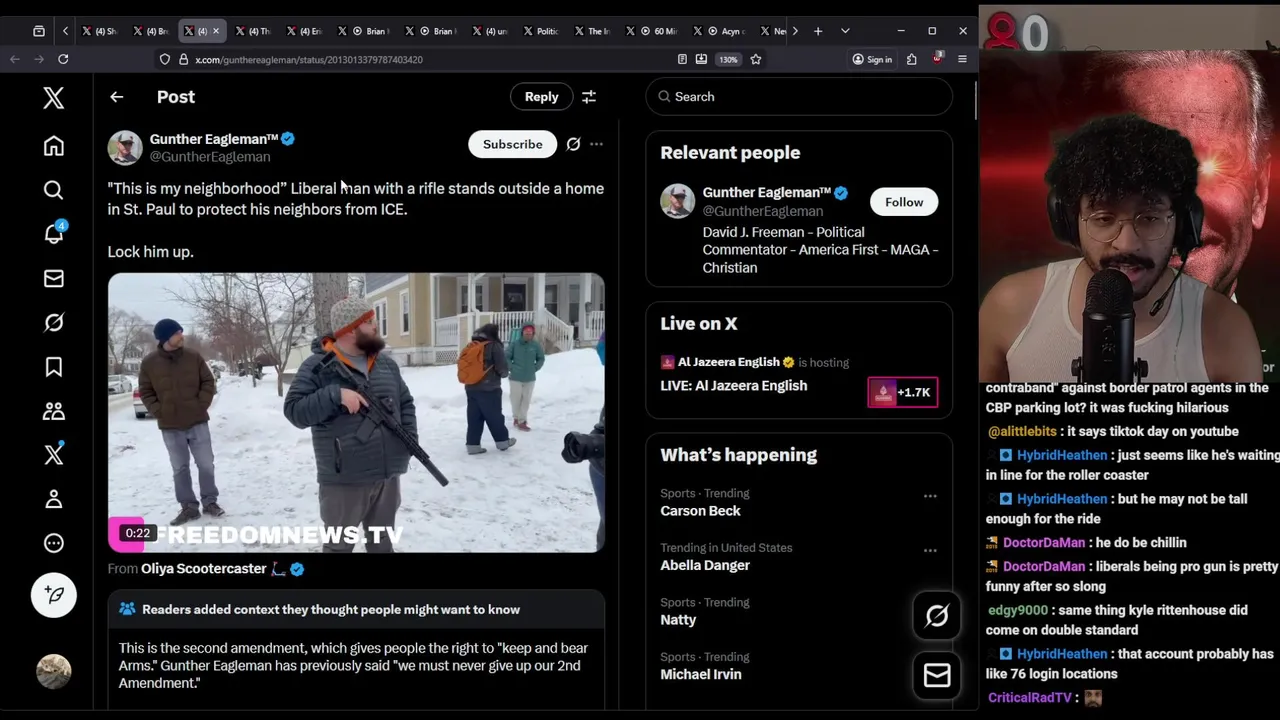Open a new browser tab
The height and width of the screenshot is (720, 1280).
(x=818, y=31)
